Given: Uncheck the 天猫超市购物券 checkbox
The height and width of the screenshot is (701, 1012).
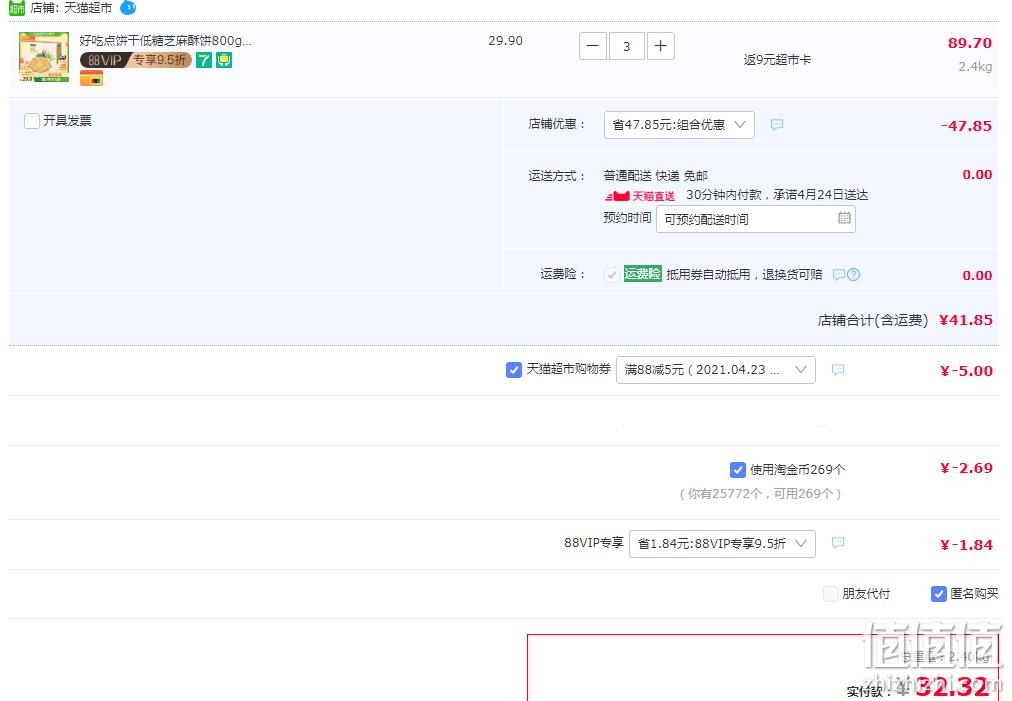Looking at the screenshot, I should click(514, 370).
